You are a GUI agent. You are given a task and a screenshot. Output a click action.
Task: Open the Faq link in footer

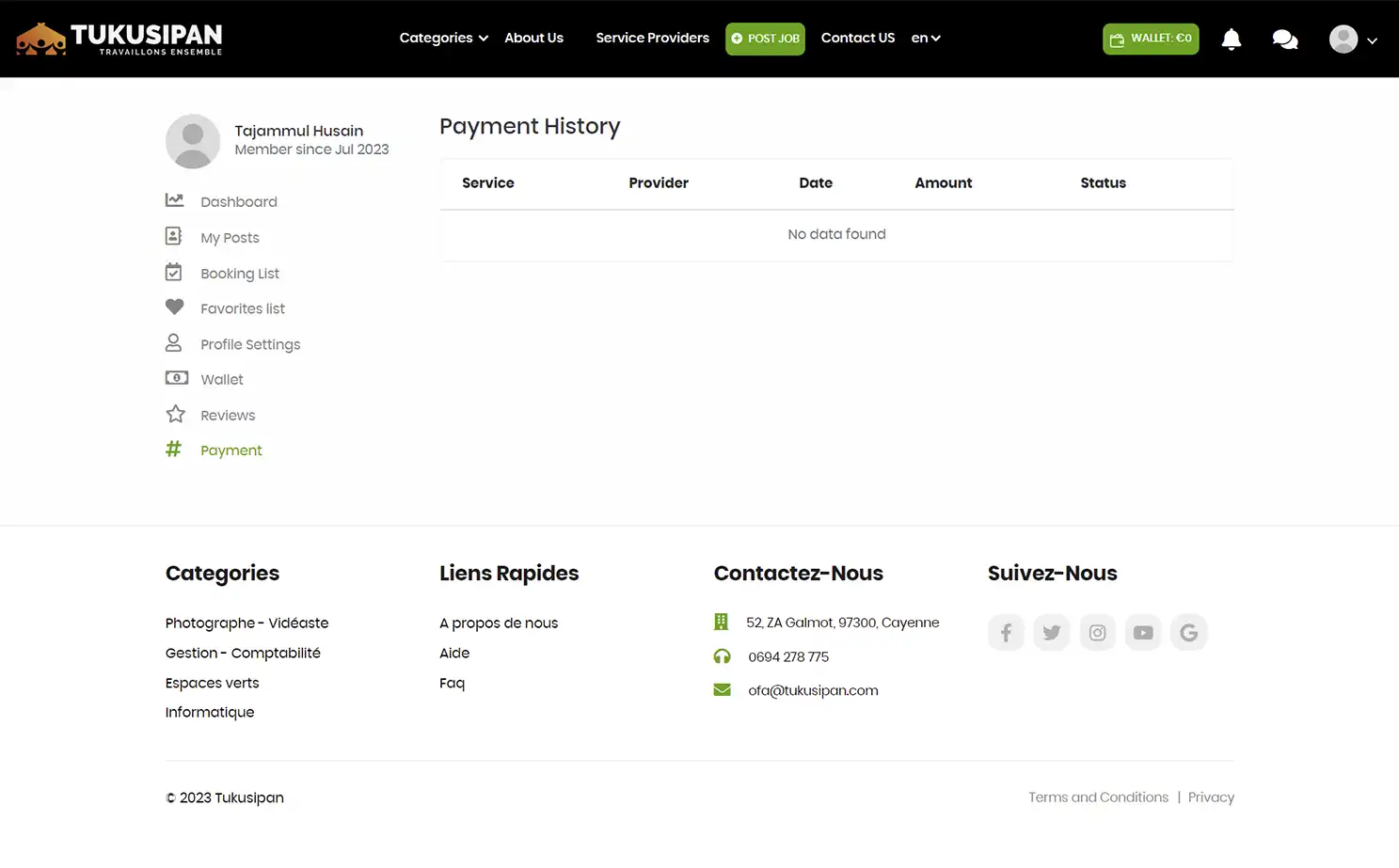point(452,683)
